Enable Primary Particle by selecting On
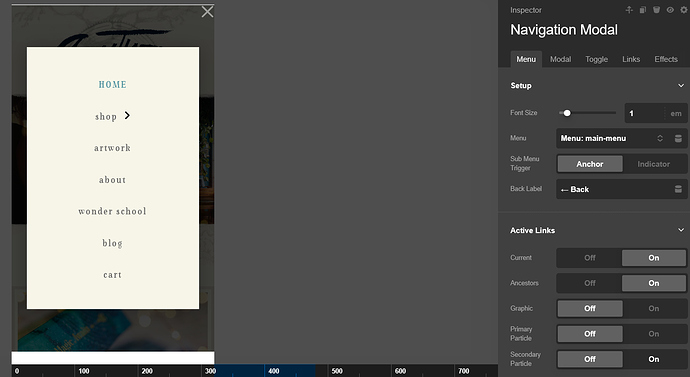 [x=654, y=334]
